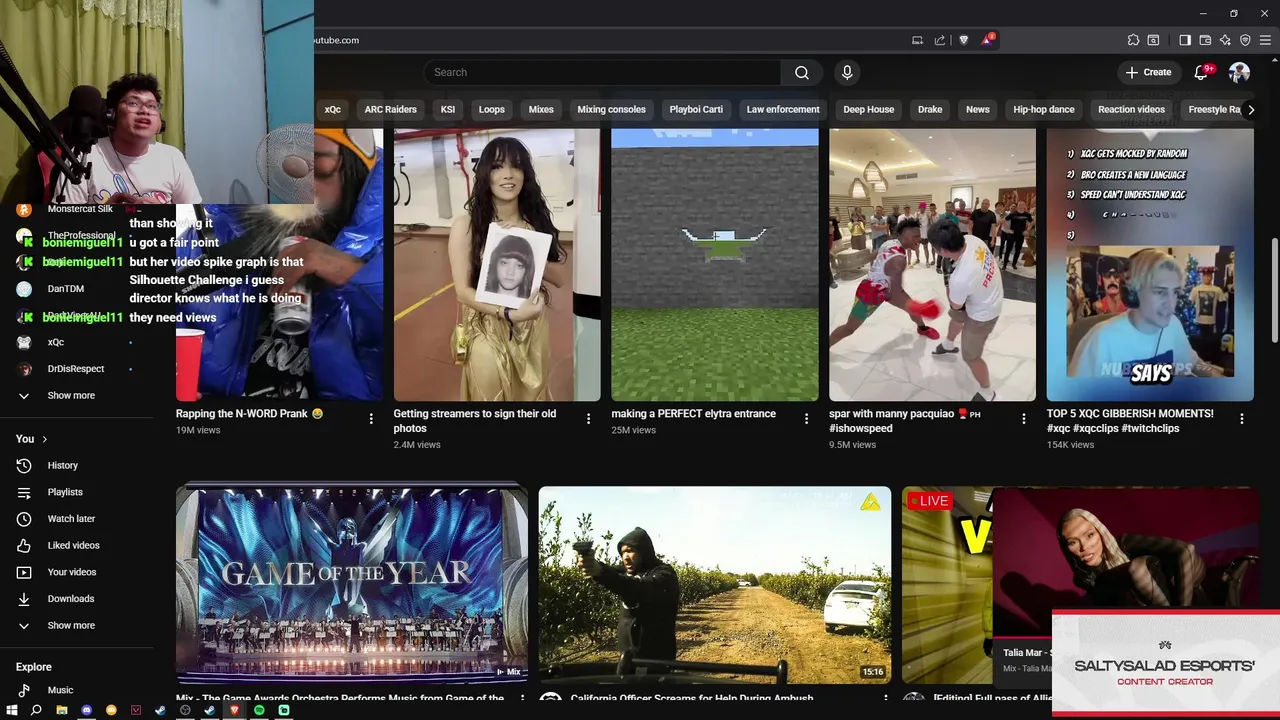The image size is (1280, 720).
Task: Open options for spar with manny pacquiao video
Action: point(1023,419)
